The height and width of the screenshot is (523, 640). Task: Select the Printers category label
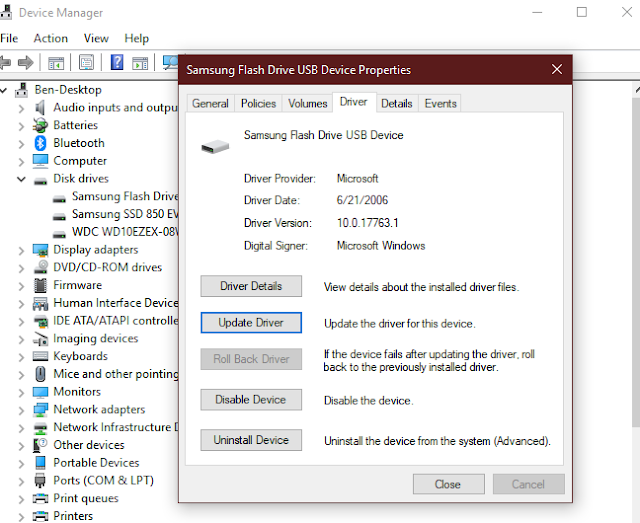pyautogui.click(x=73, y=516)
